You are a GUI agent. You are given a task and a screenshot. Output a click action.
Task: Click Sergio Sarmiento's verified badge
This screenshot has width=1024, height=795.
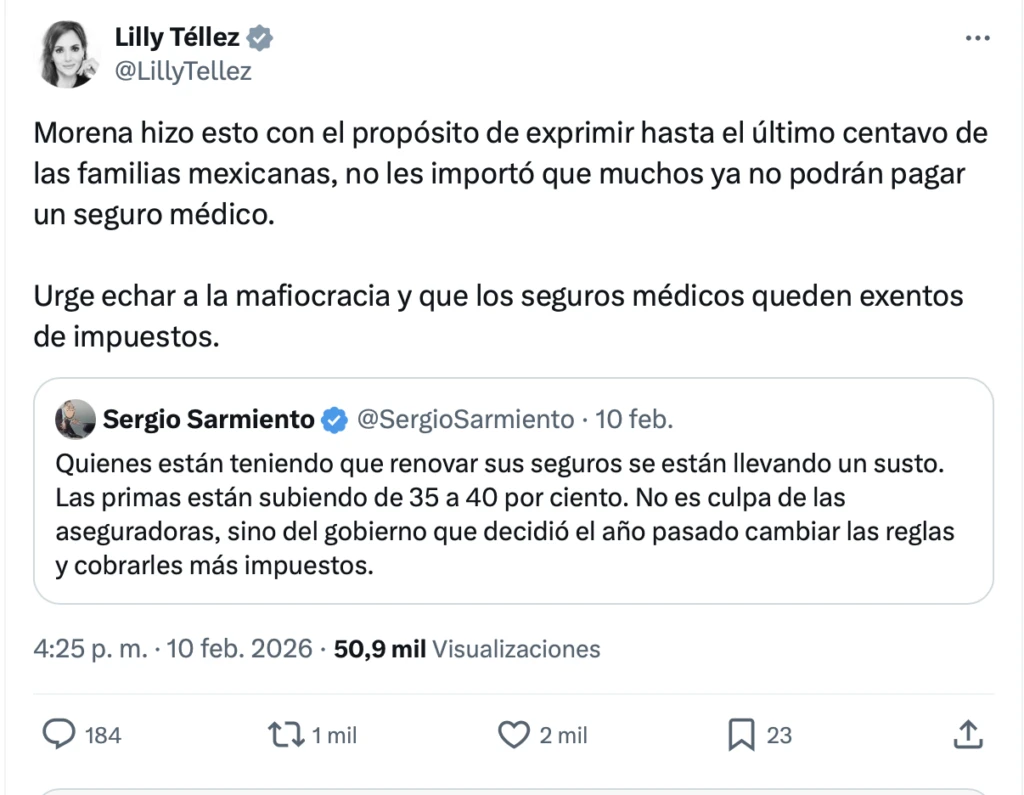pyautogui.click(x=334, y=420)
